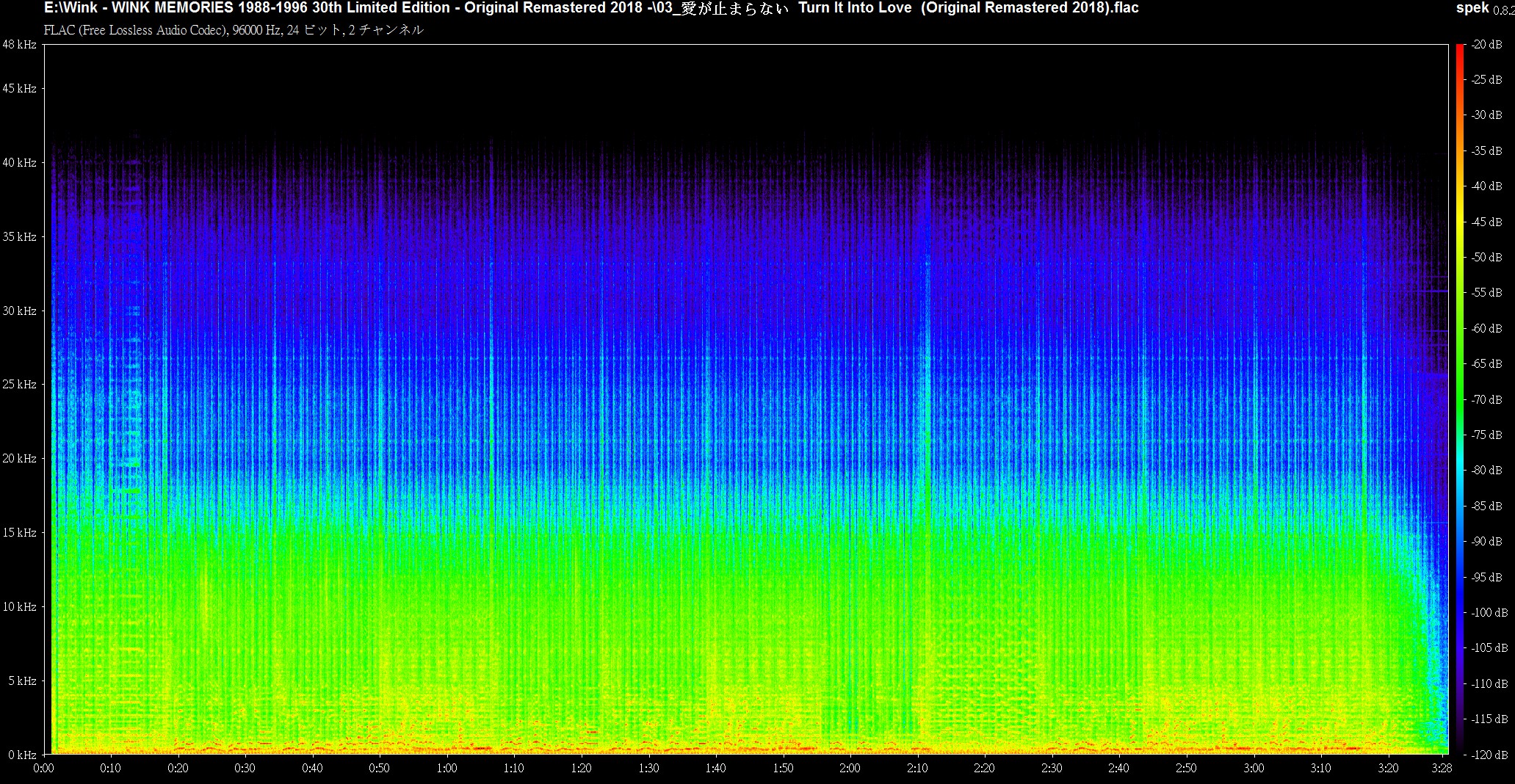The image size is (1515, 784).
Task: Select the 10 kHz frequency label
Action: pyautogui.click(x=19, y=606)
